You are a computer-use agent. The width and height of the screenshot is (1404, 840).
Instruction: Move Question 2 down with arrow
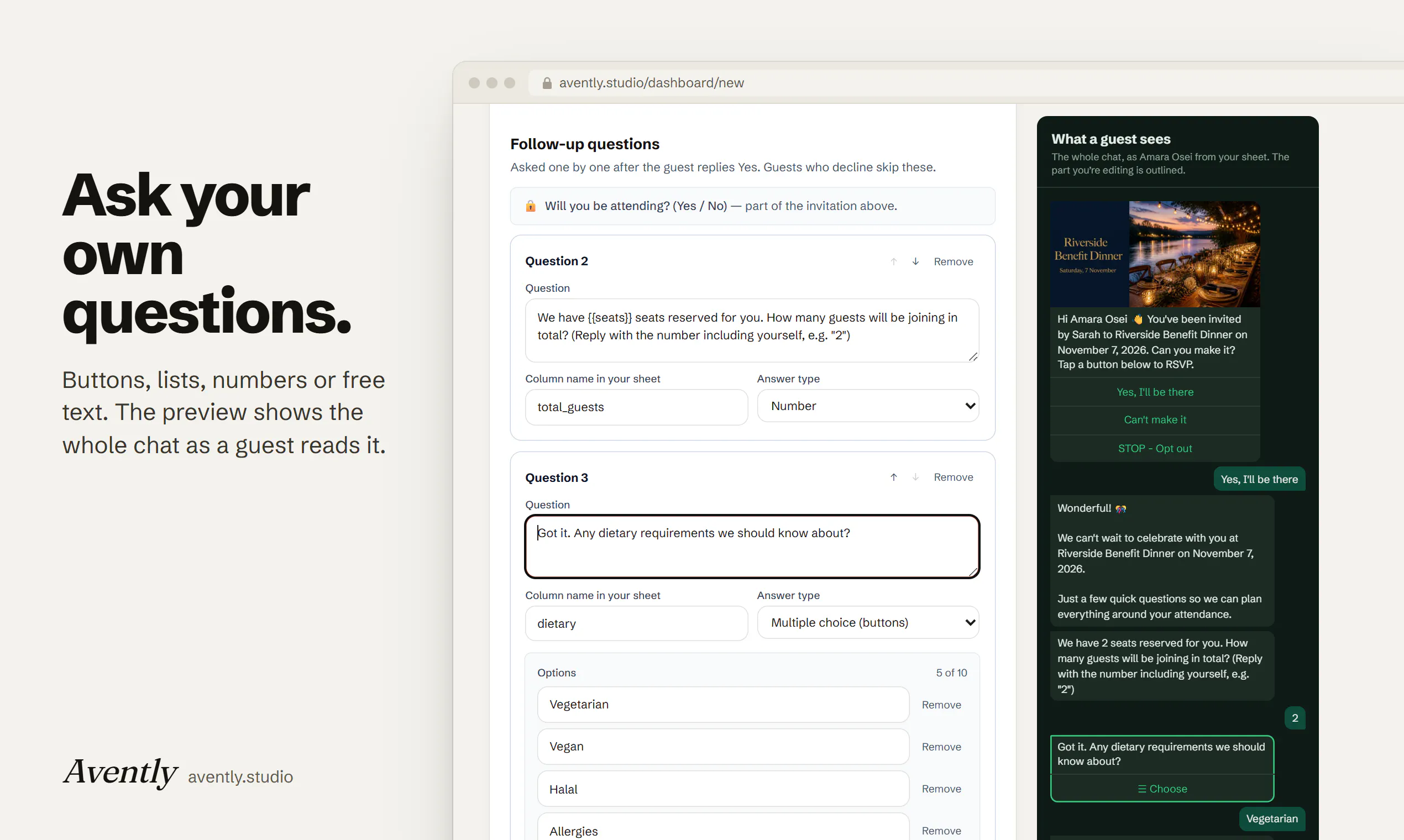915,261
